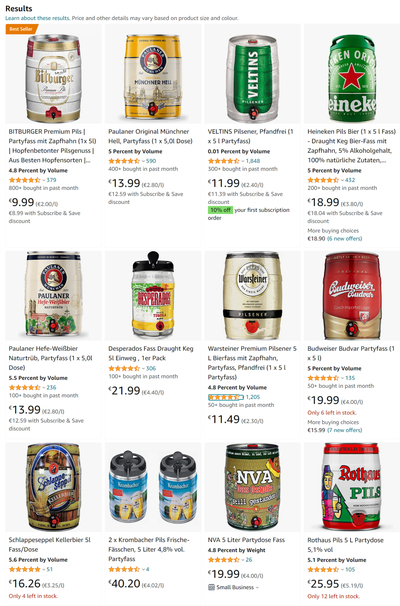Image resolution: width=400 pixels, height=606 pixels.
Task: Open the Learn about these results link
Action: click(x=37, y=18)
